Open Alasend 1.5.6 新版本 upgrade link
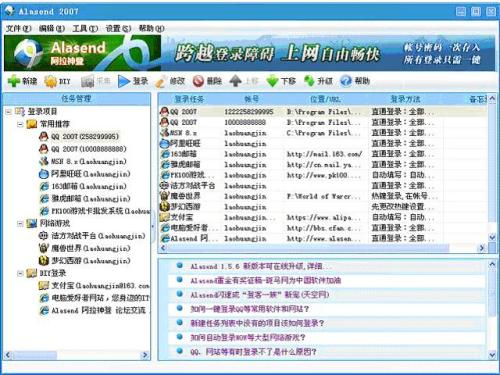This screenshot has height=375, width=500. [x=261, y=266]
